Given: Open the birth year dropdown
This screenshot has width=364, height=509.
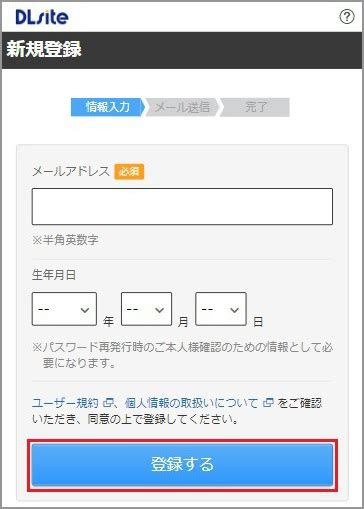Looking at the screenshot, I should tap(64, 309).
